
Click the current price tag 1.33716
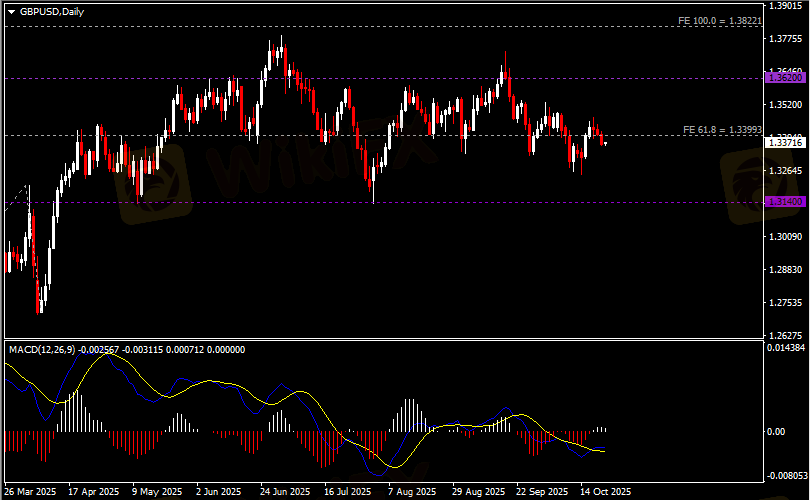[x=783, y=143]
